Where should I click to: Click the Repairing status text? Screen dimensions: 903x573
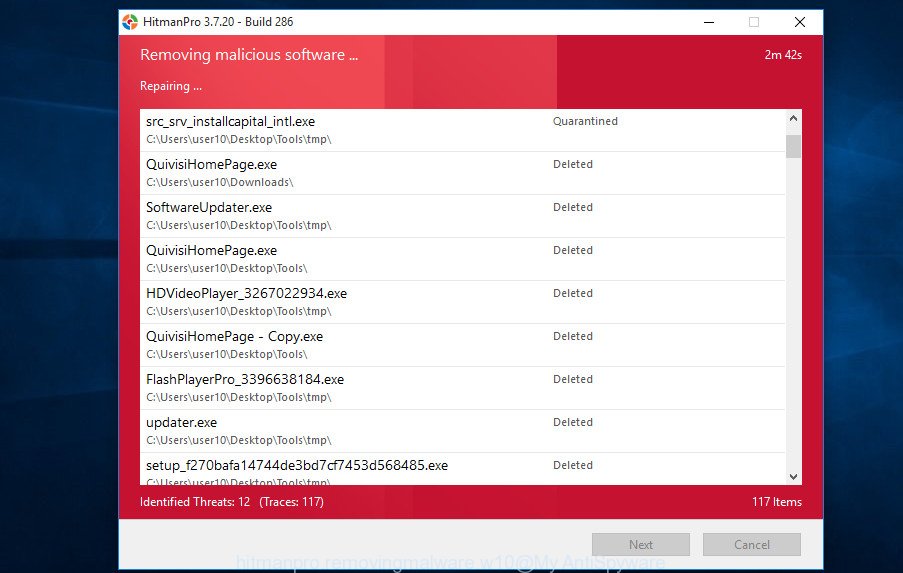tap(170, 86)
